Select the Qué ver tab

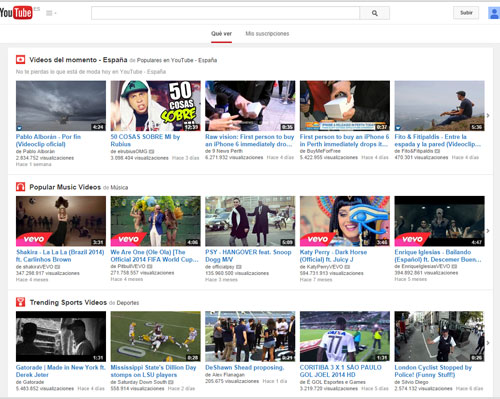221,34
